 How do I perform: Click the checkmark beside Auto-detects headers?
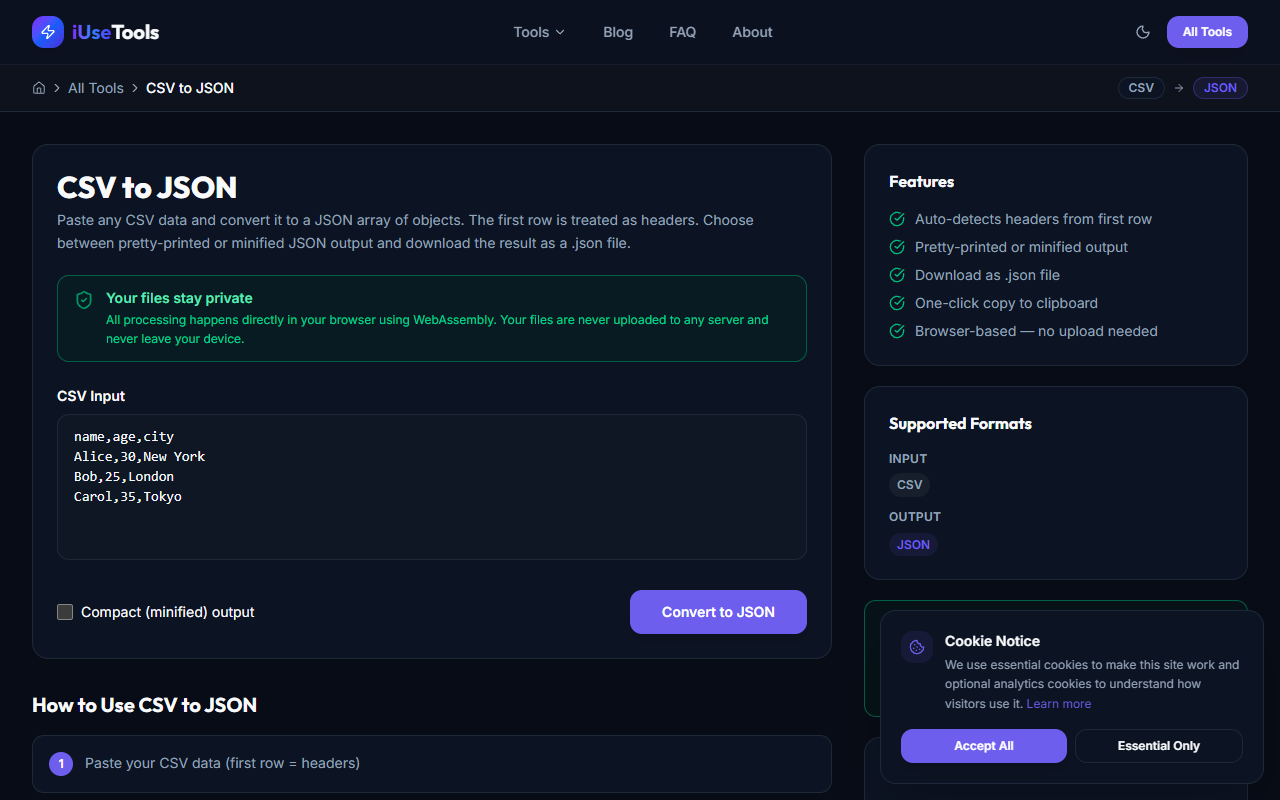pos(897,219)
